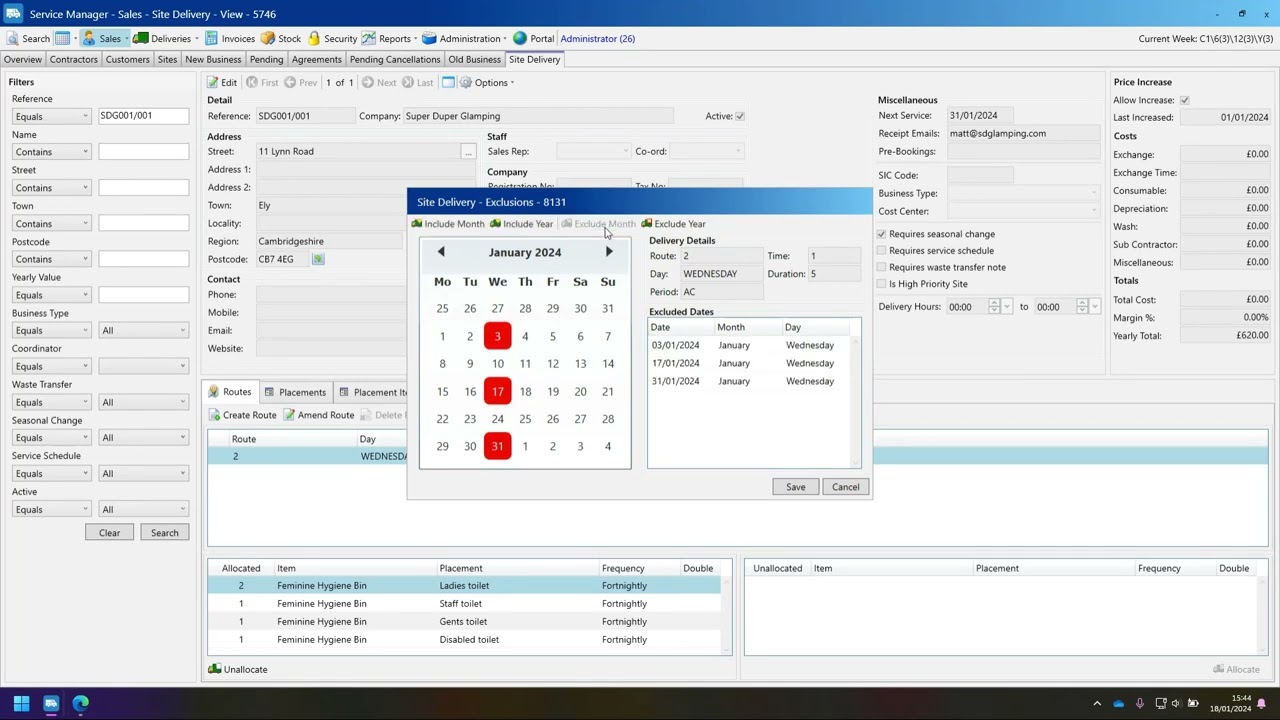Open the Business Type value dropdown
The image size is (1280, 720).
click(143, 331)
